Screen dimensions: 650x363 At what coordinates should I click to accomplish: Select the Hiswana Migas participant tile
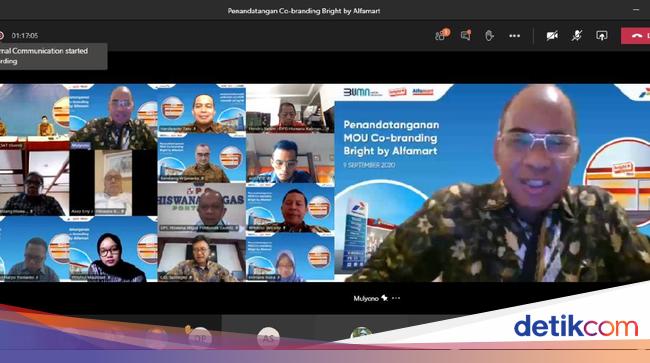tap(201, 207)
